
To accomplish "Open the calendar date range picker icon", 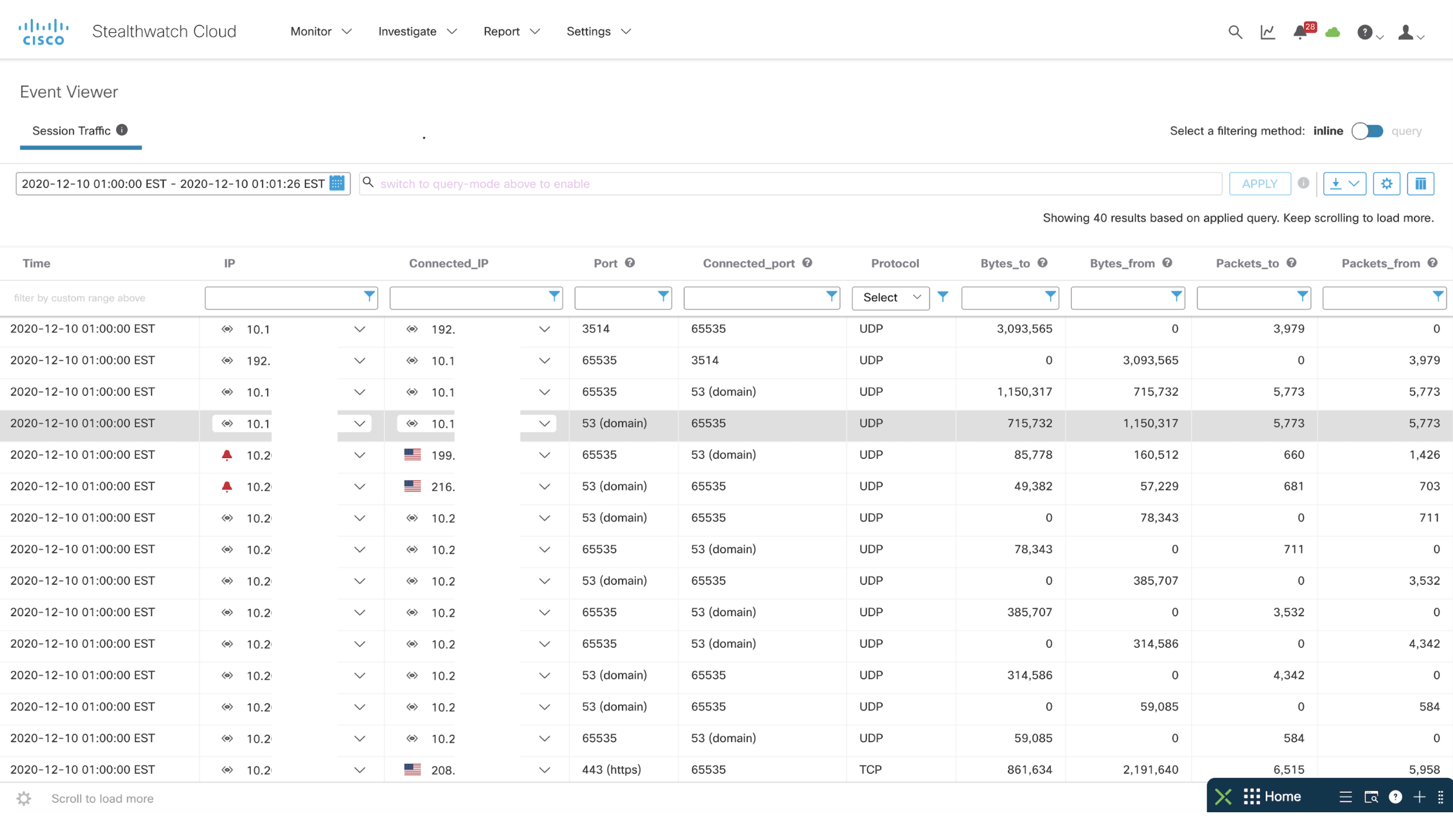I will click(337, 183).
